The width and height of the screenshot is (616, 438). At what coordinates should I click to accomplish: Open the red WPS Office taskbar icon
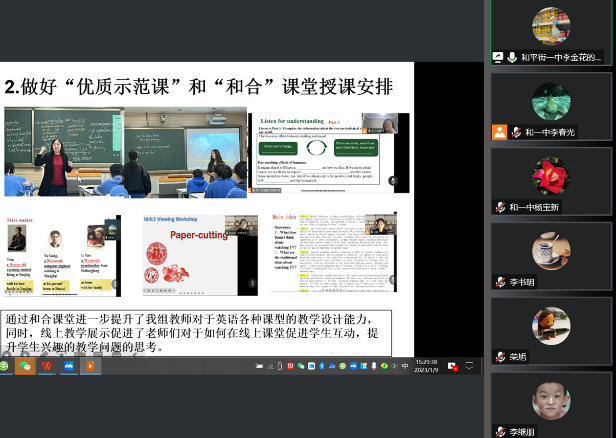[47, 366]
